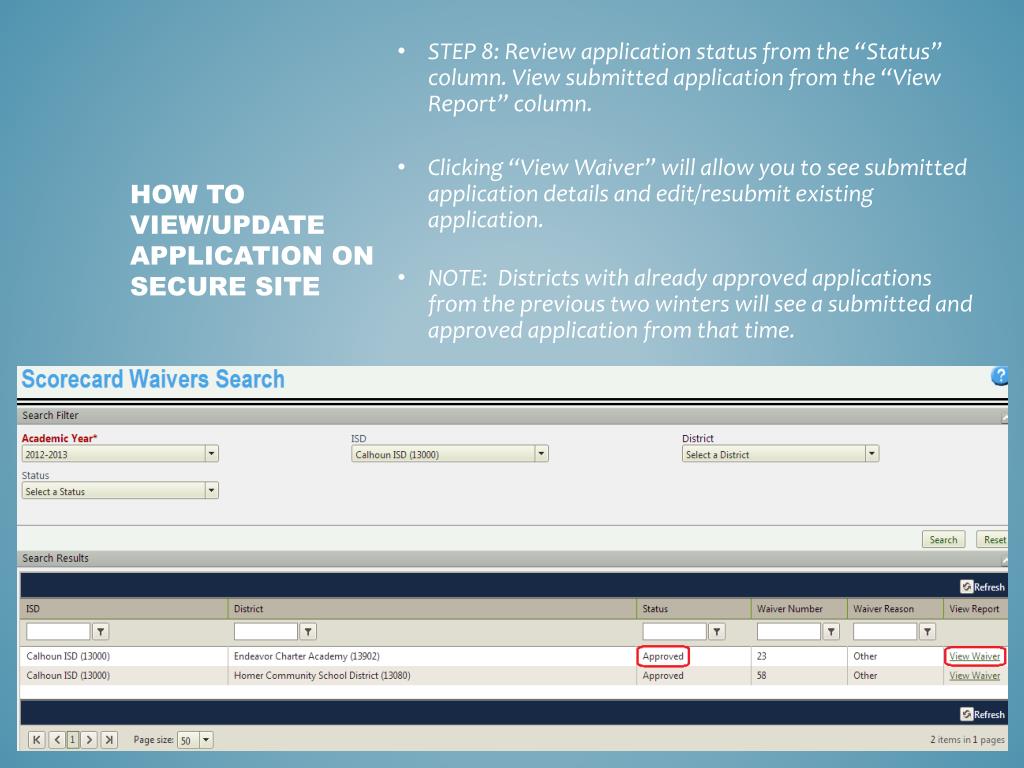This screenshot has width=1024, height=768.
Task: Go to the next page of results
Action: pos(90,740)
